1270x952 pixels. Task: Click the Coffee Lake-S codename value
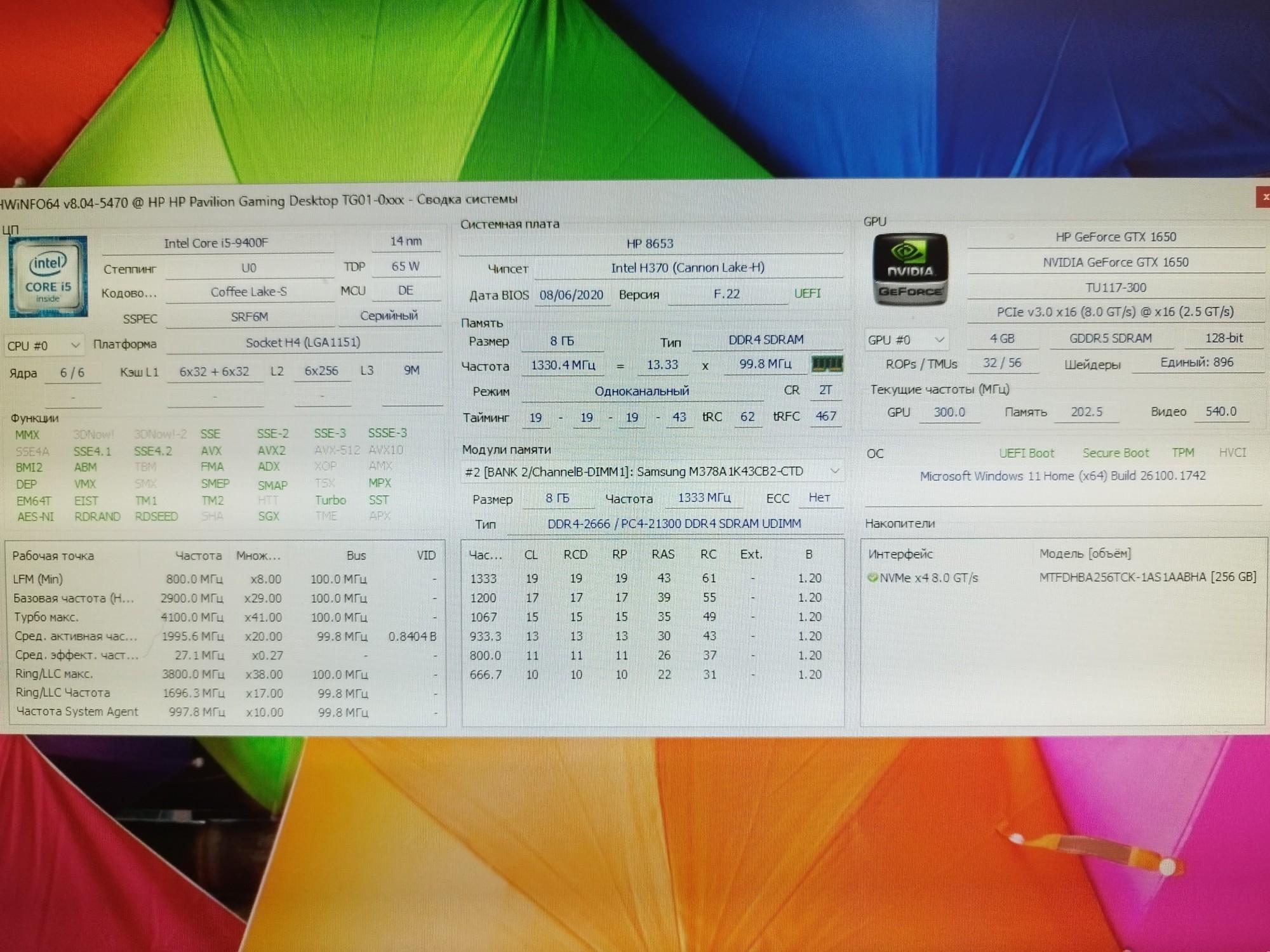point(249,292)
